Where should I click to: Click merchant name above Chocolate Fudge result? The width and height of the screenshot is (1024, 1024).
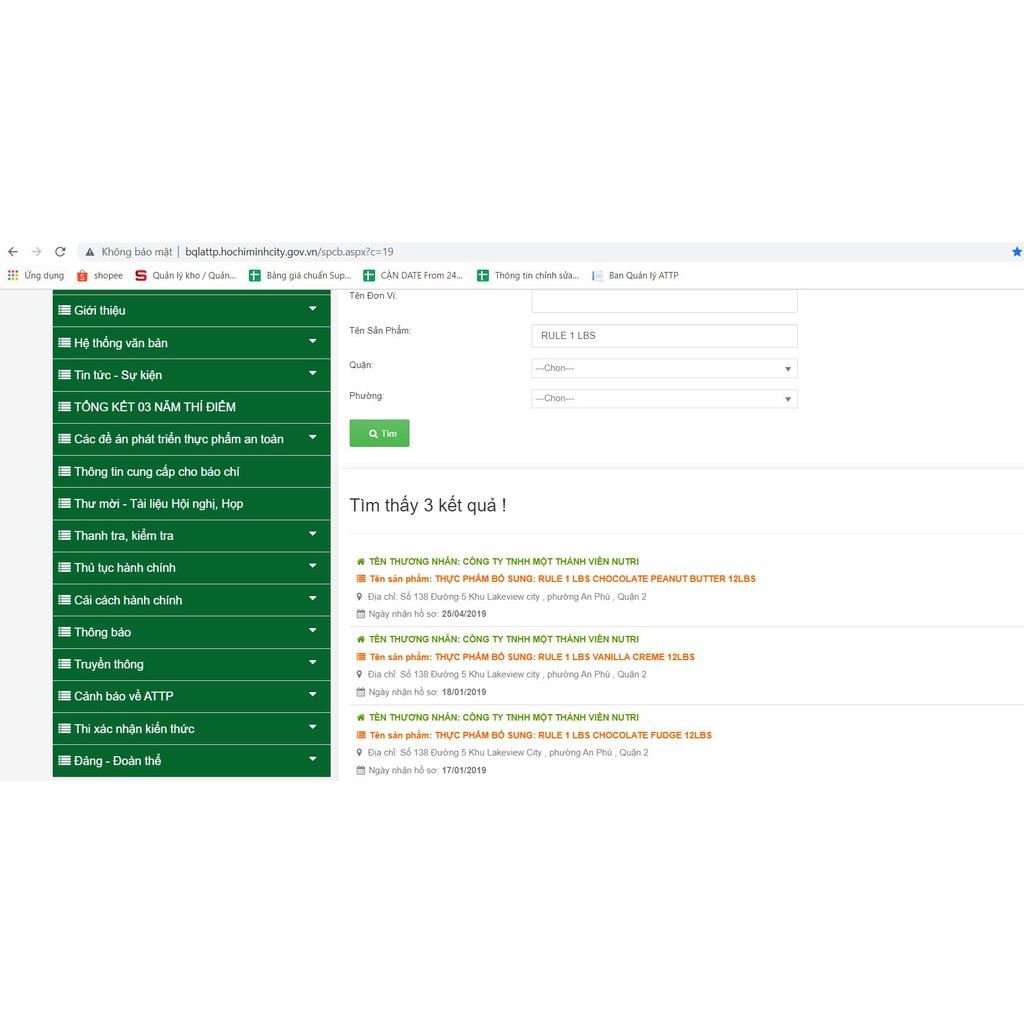click(504, 718)
